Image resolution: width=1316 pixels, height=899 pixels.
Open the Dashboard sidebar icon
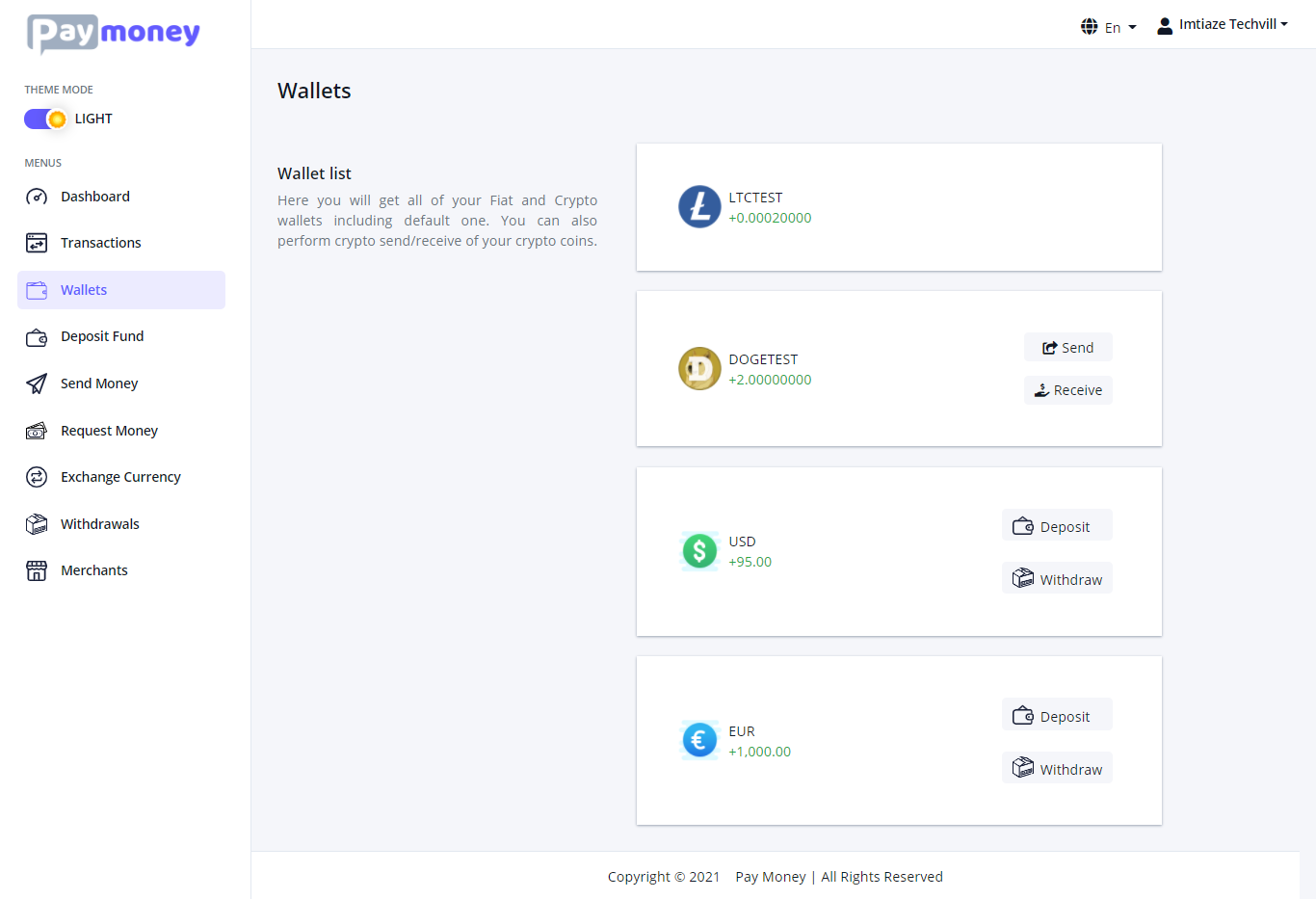[36, 196]
